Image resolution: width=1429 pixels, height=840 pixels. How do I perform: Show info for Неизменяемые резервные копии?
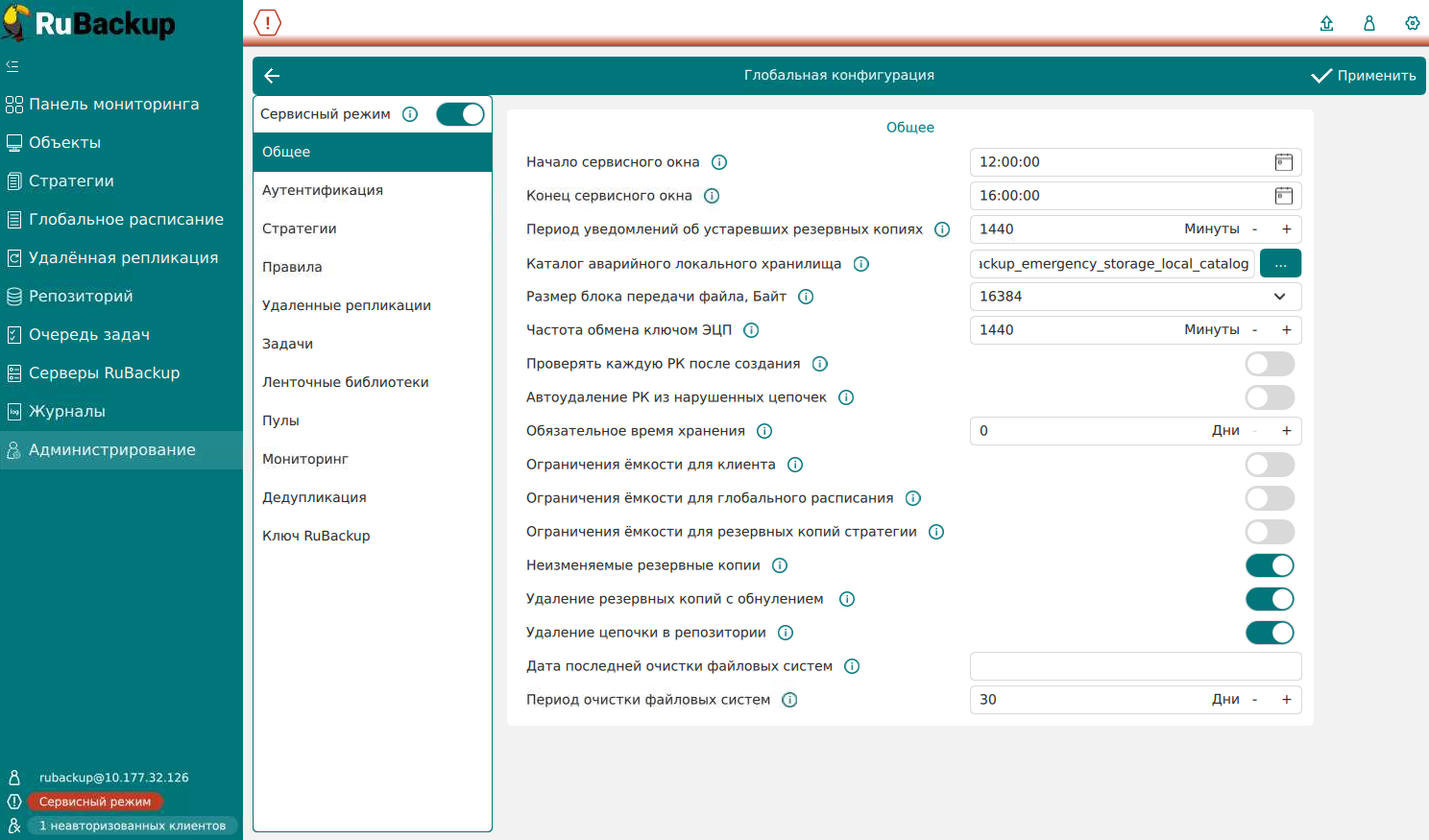[x=780, y=565]
